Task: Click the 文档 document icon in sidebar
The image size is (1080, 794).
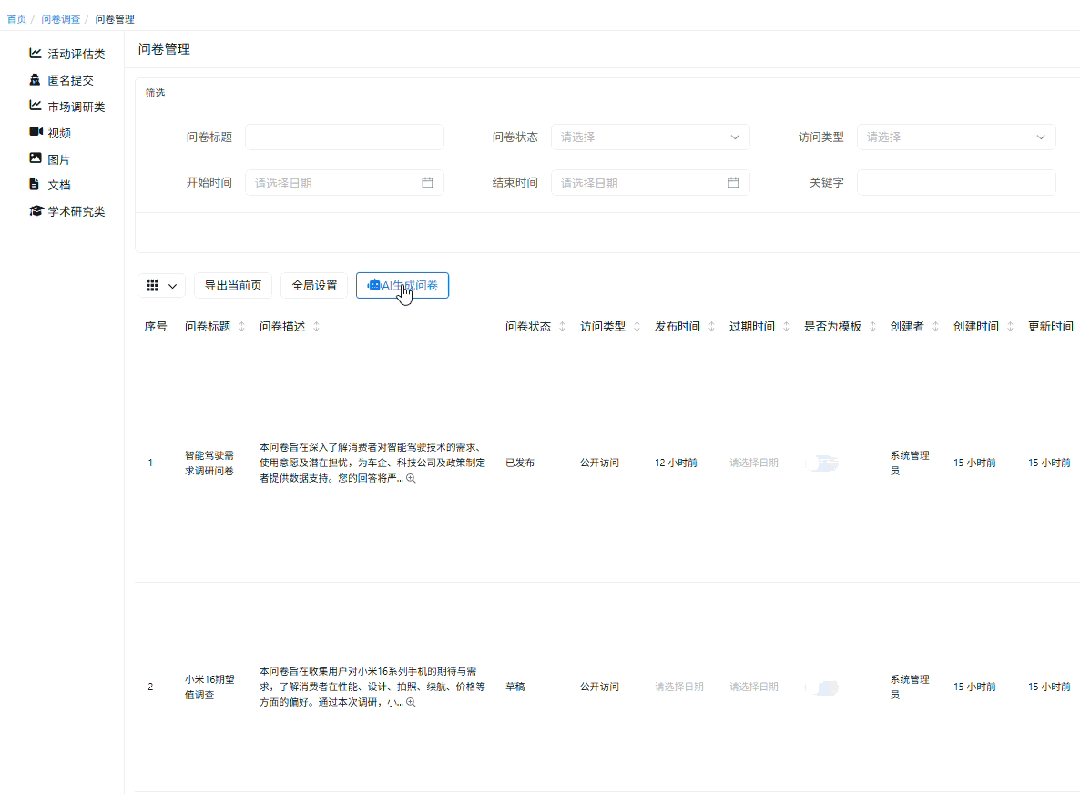Action: point(34,184)
